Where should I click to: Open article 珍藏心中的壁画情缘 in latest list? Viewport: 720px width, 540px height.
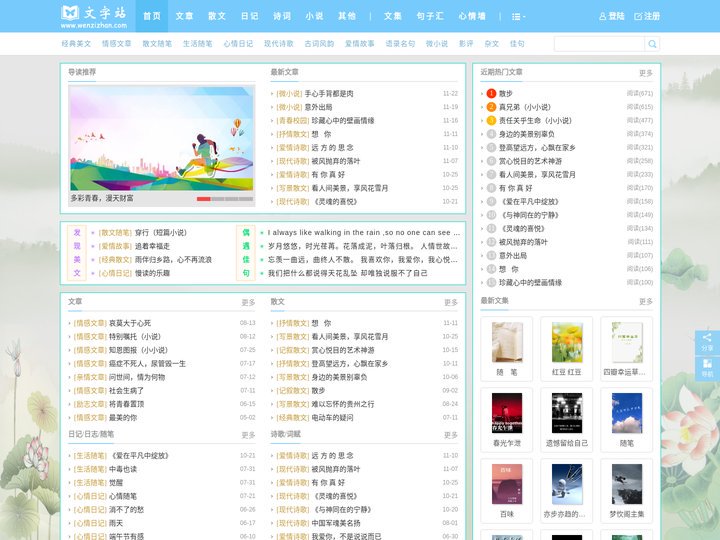tap(343, 121)
